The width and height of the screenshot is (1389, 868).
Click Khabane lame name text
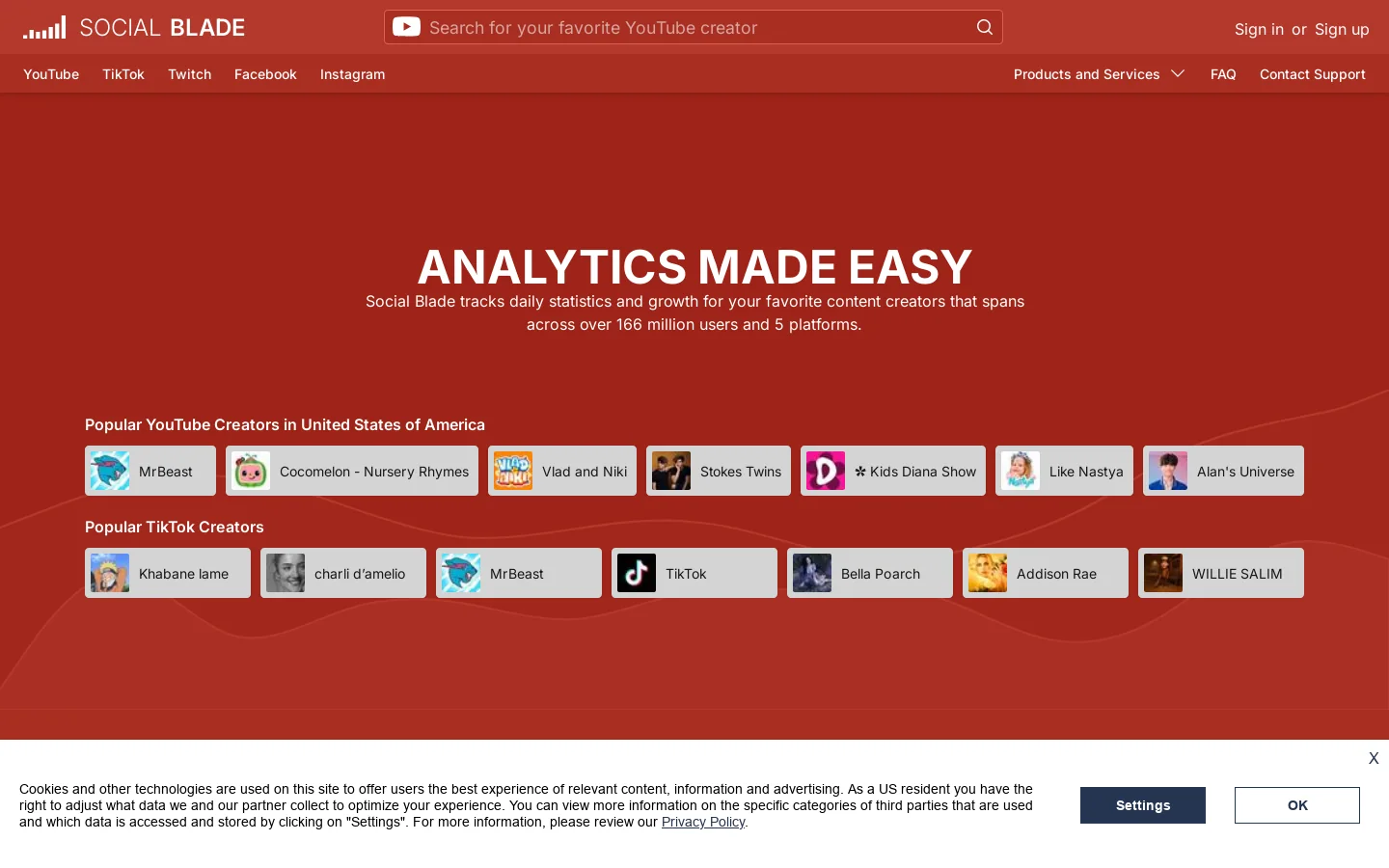pos(183,574)
